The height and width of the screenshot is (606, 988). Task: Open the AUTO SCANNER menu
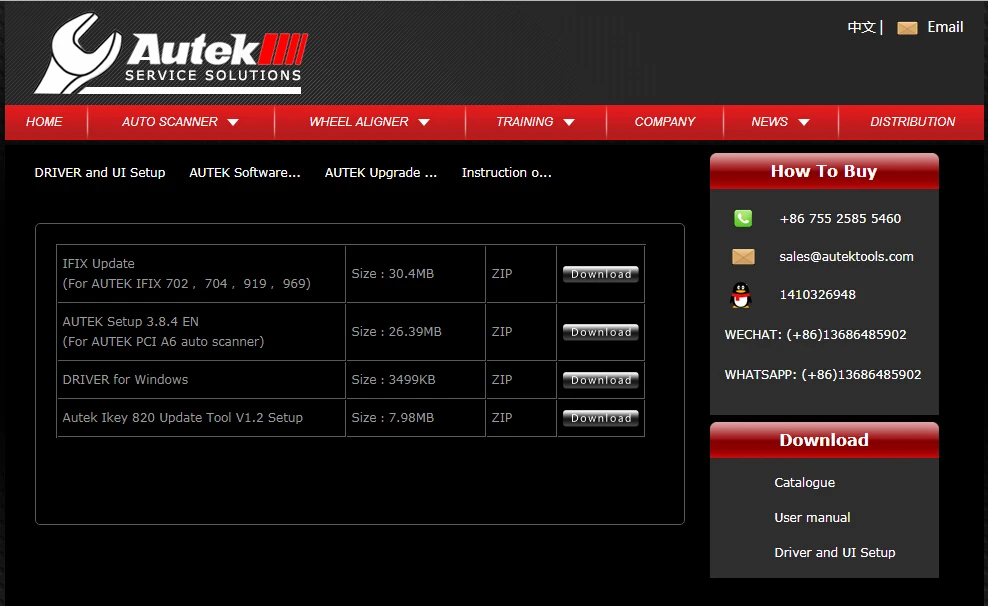pos(169,122)
